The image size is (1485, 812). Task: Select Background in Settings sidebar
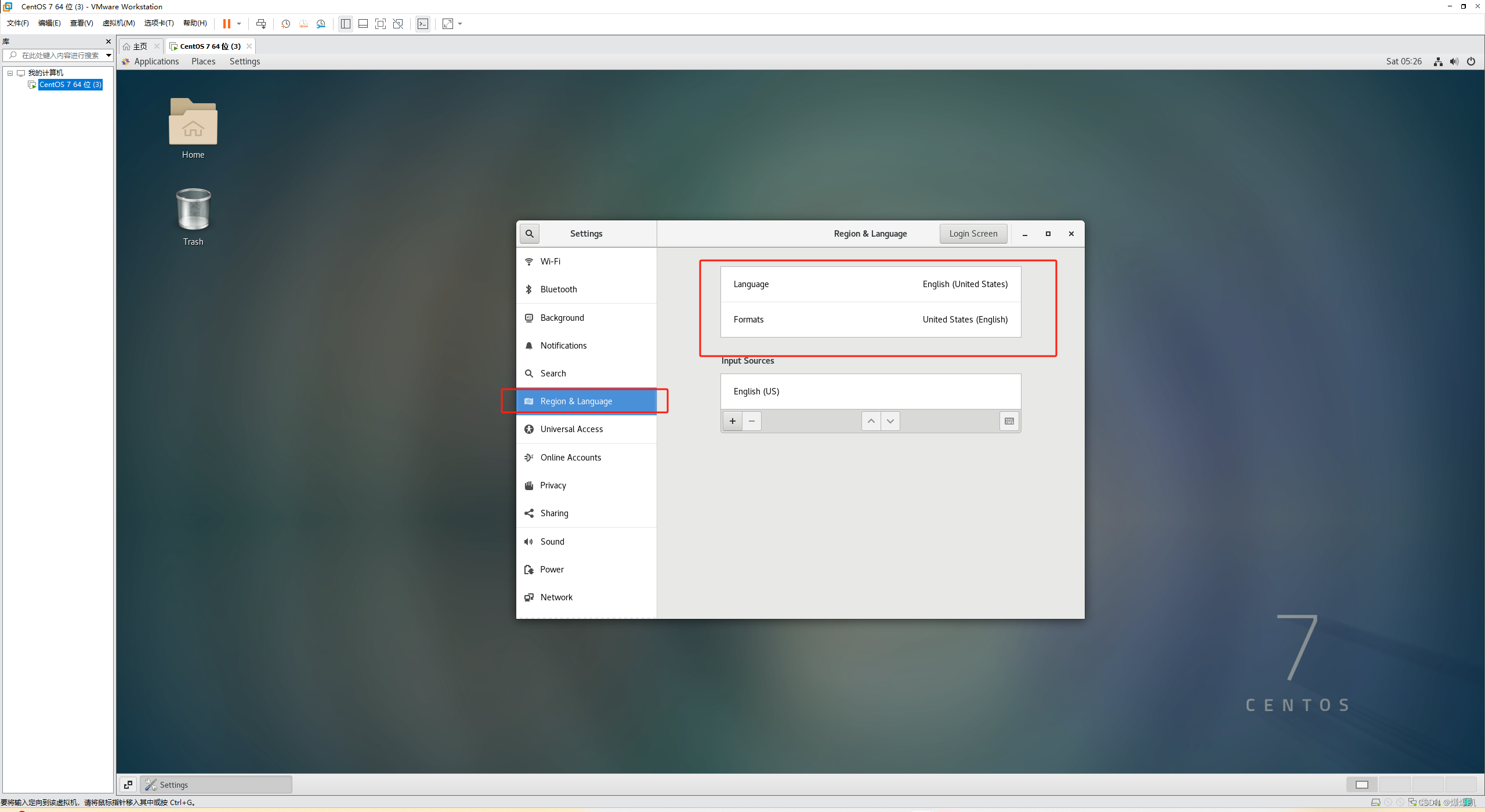point(586,318)
